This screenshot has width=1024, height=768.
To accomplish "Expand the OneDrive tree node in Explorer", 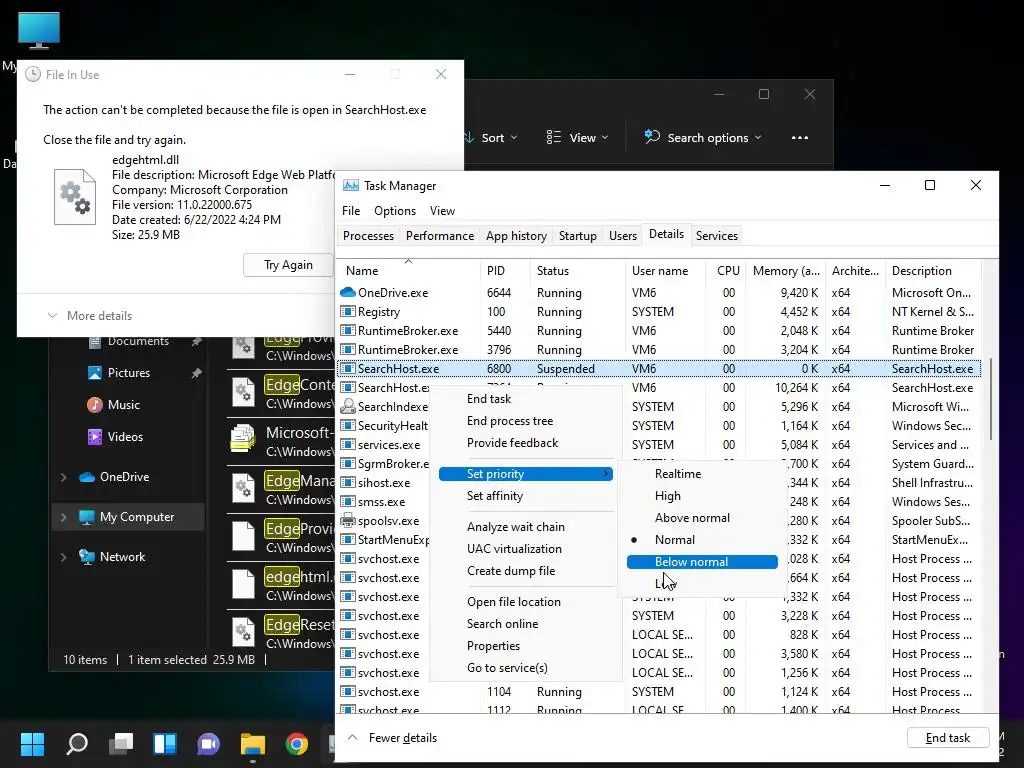I will [x=63, y=477].
